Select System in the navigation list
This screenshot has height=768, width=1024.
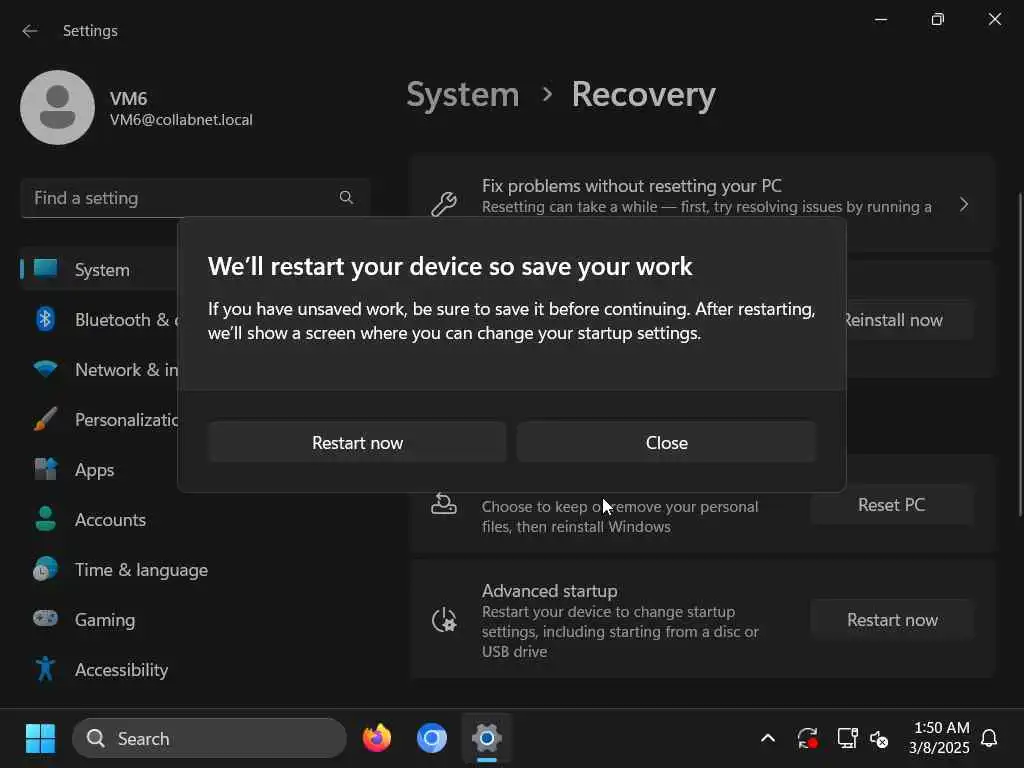point(102,270)
